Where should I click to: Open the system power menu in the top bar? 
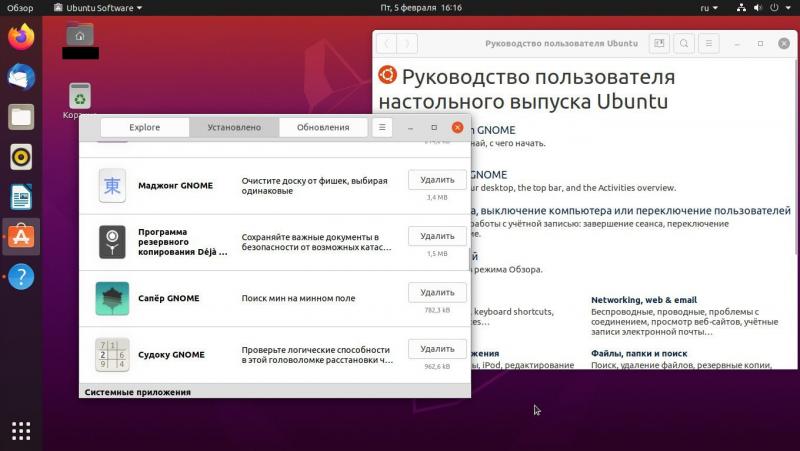point(780,7)
